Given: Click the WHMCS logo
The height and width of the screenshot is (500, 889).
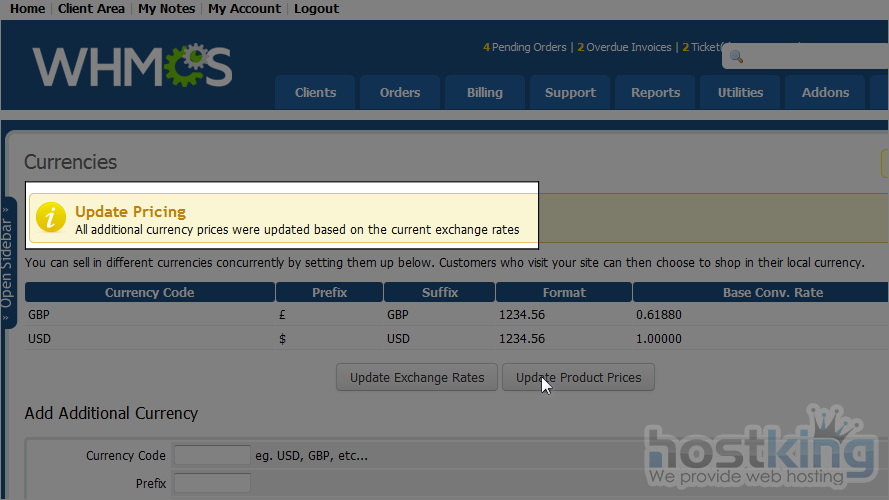Looking at the screenshot, I should pyautogui.click(x=132, y=66).
